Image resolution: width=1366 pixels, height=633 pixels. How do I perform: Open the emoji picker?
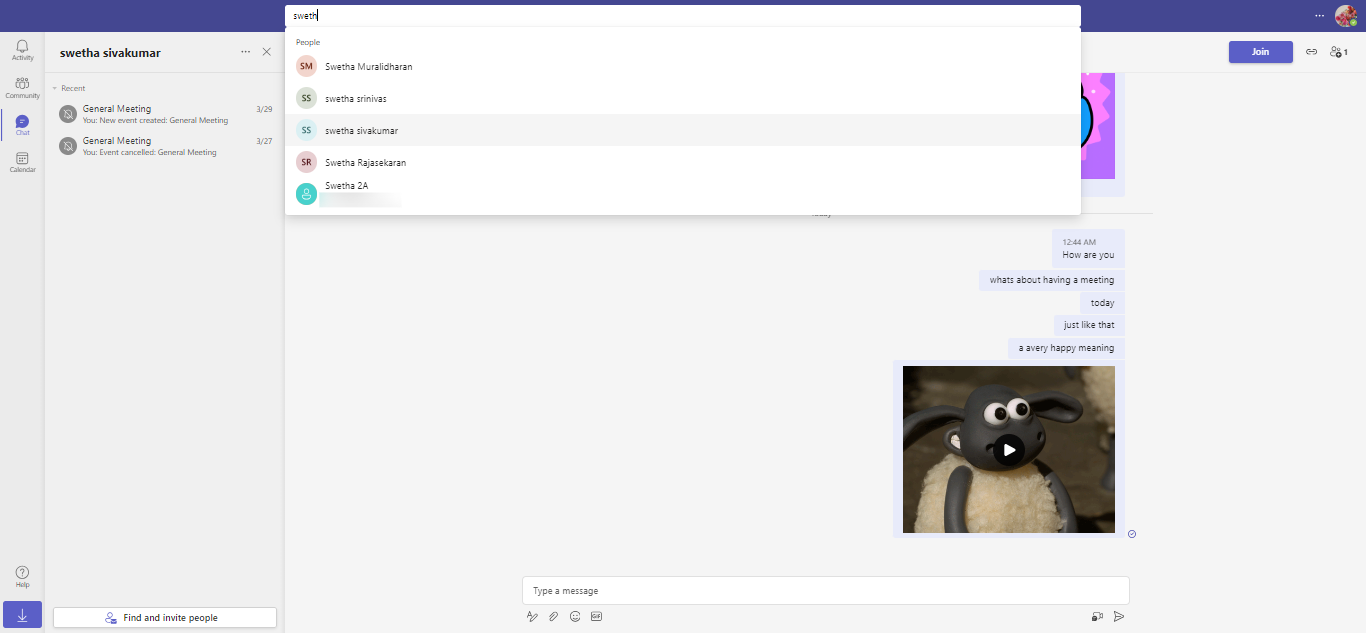click(575, 617)
